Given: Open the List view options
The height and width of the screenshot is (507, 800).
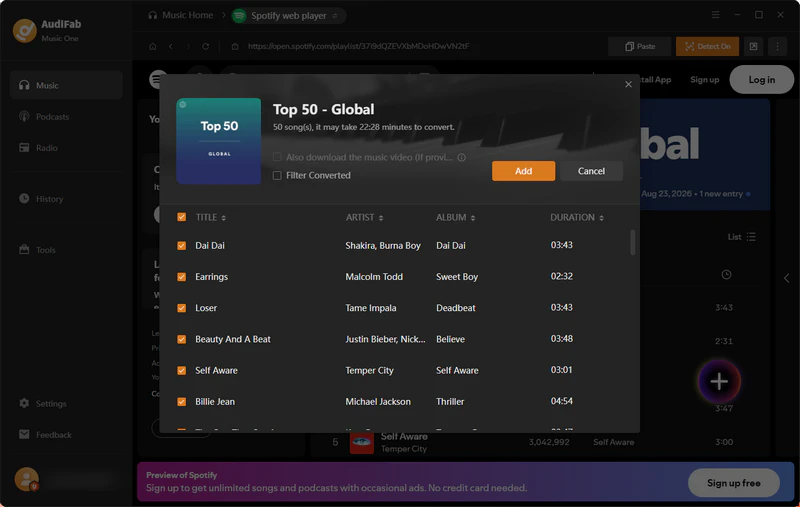Looking at the screenshot, I should (741, 237).
